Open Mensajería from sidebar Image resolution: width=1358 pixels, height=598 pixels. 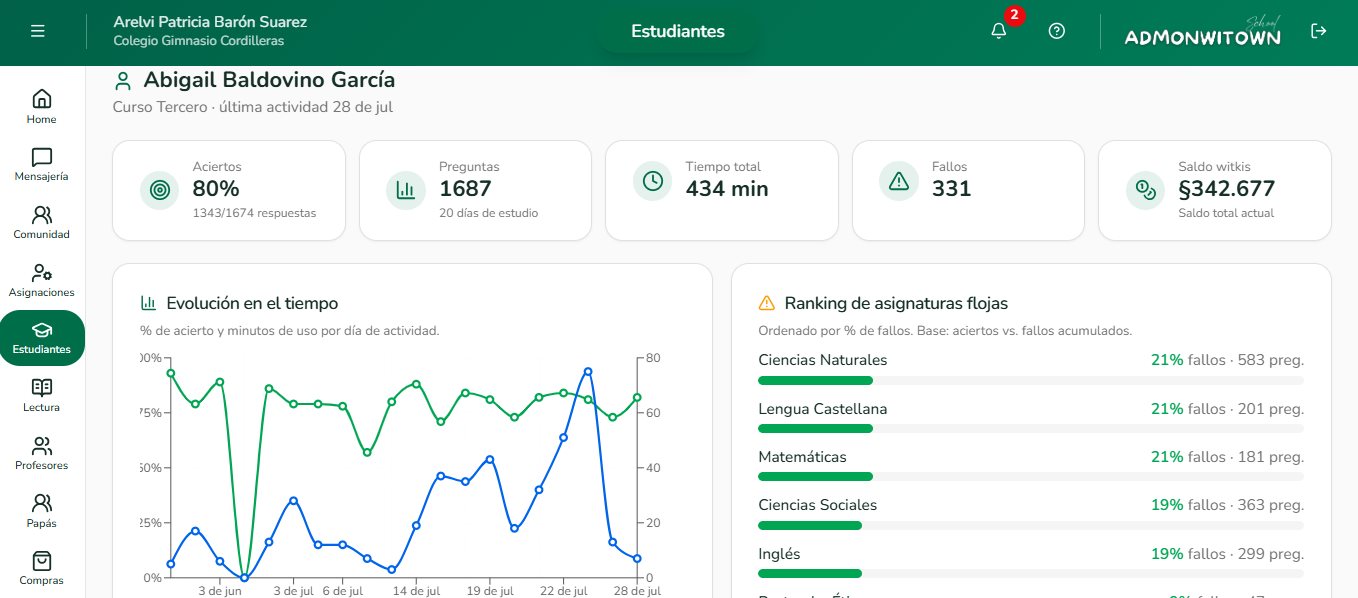[x=42, y=165]
